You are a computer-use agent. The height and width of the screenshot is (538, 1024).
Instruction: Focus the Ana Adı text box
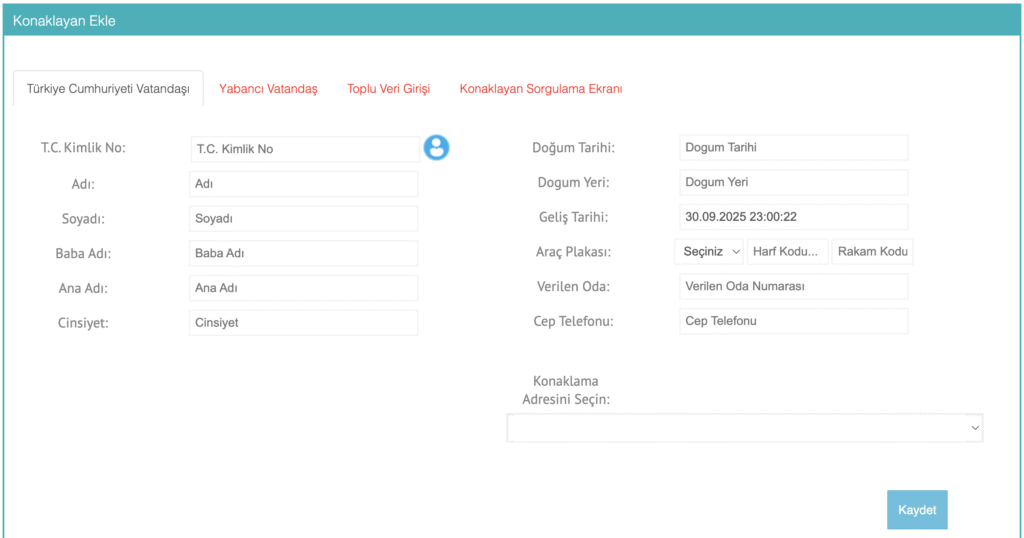(303, 288)
